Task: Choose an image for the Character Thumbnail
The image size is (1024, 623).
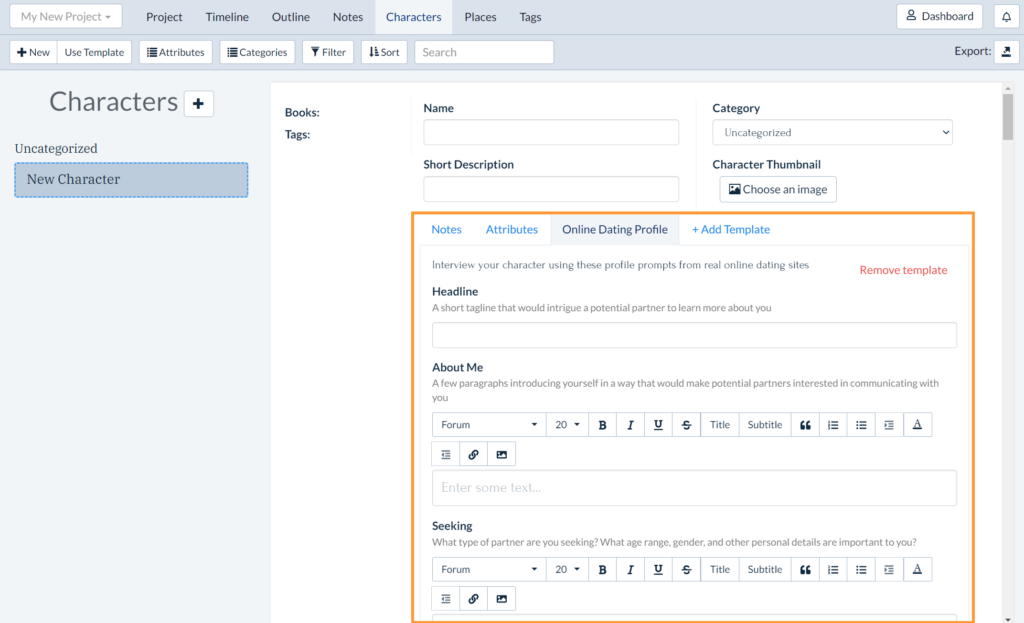Action: pos(778,189)
